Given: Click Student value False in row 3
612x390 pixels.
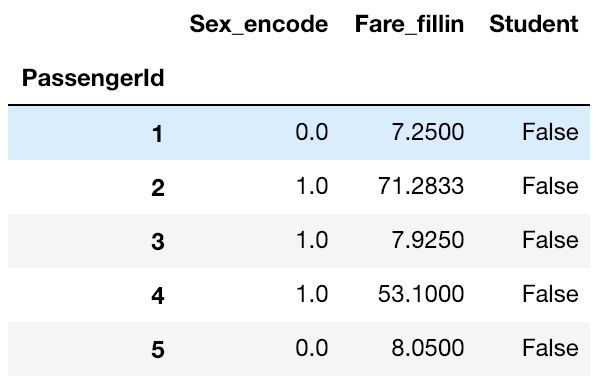Looking at the screenshot, I should pyautogui.click(x=550, y=240).
